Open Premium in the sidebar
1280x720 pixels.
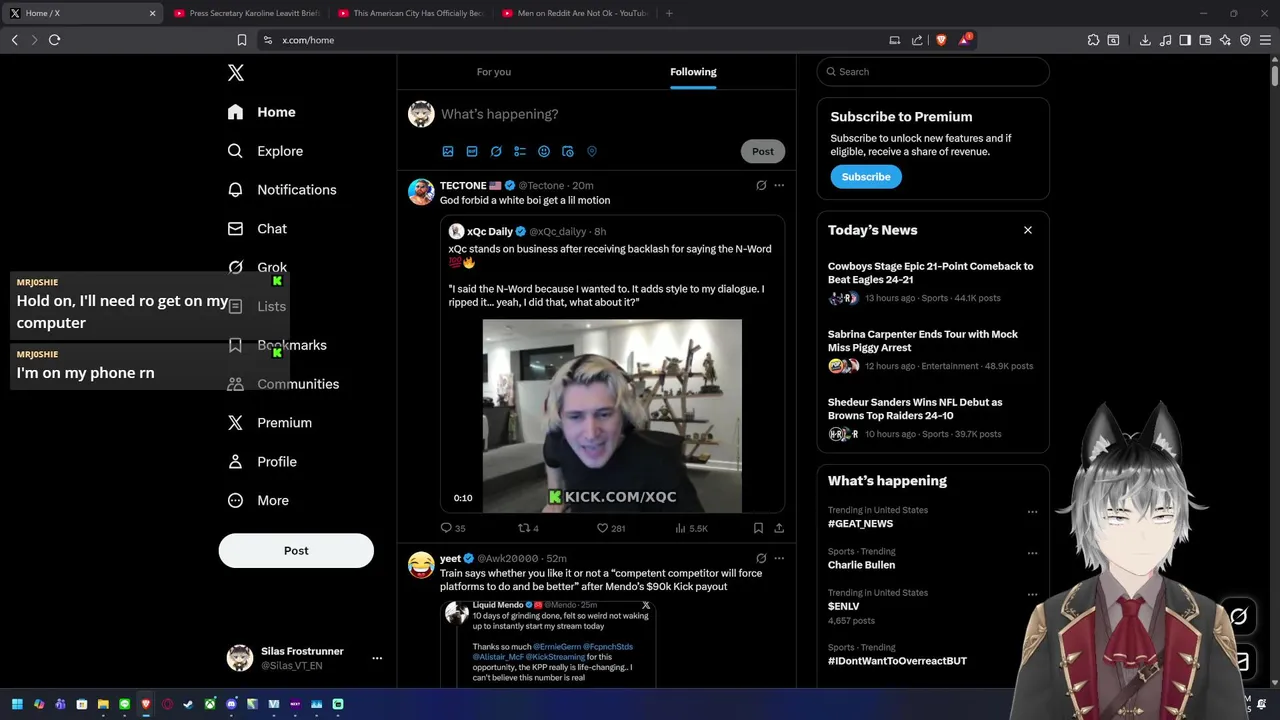pos(271,423)
